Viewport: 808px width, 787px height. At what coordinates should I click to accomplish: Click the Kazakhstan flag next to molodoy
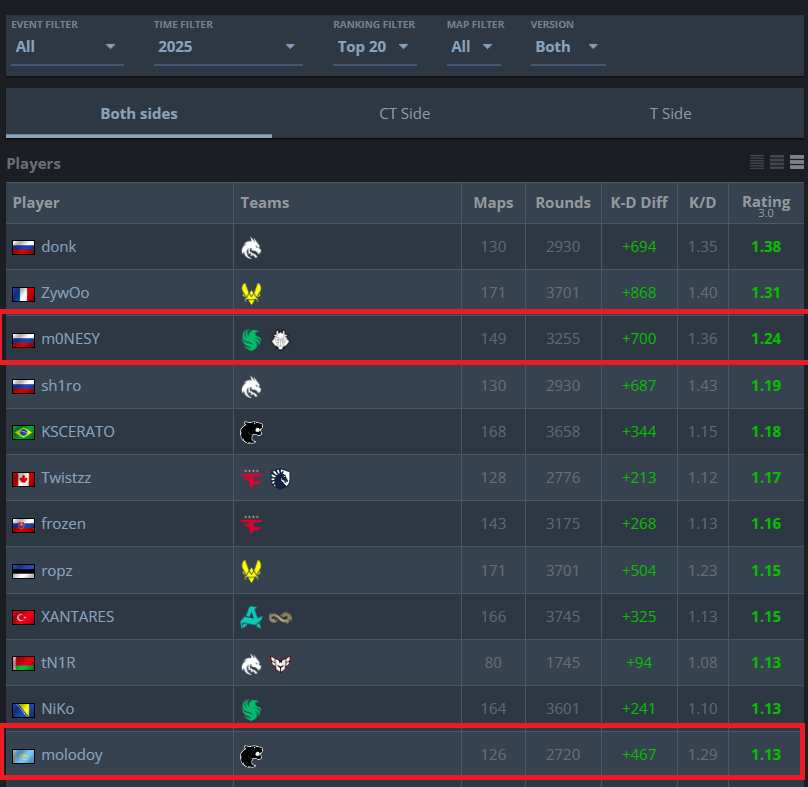(24, 756)
